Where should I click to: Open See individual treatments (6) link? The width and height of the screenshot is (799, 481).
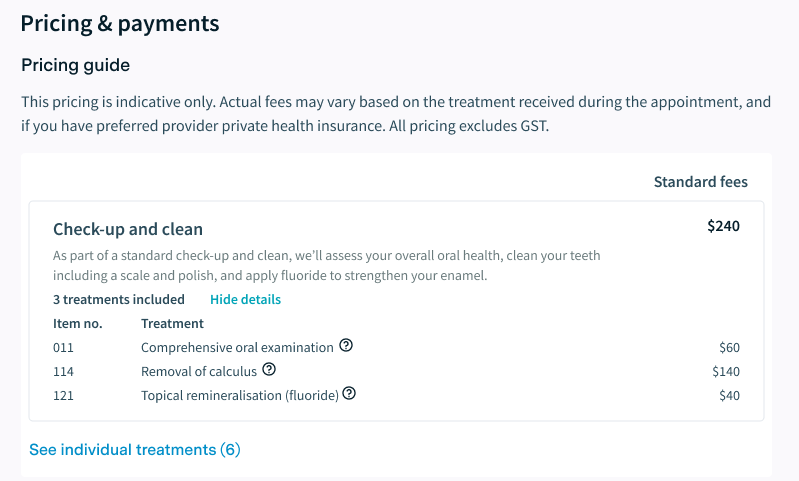pyautogui.click(x=135, y=450)
